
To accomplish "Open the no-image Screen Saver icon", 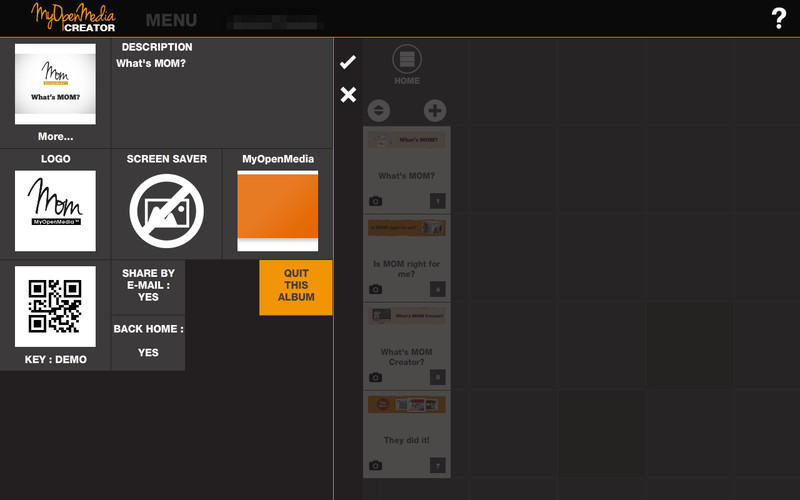I will coord(166,211).
